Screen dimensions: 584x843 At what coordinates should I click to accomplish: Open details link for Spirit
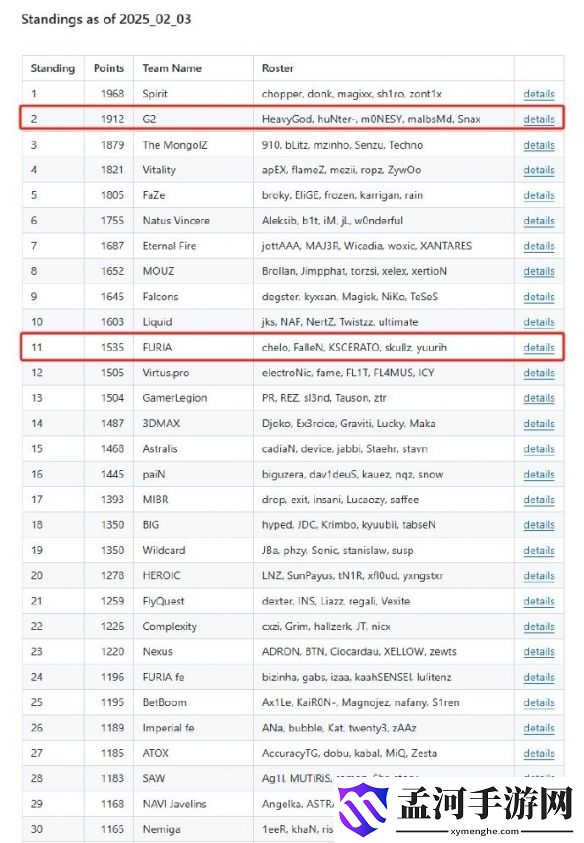[x=539, y=94]
